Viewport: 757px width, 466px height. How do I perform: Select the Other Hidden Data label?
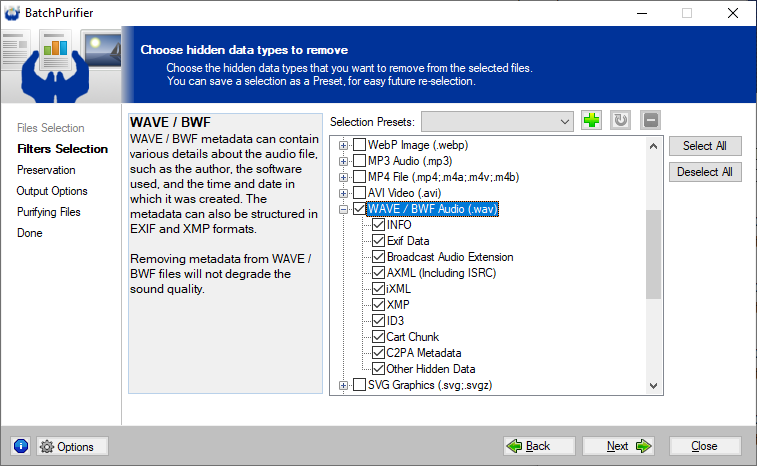pyautogui.click(x=431, y=369)
